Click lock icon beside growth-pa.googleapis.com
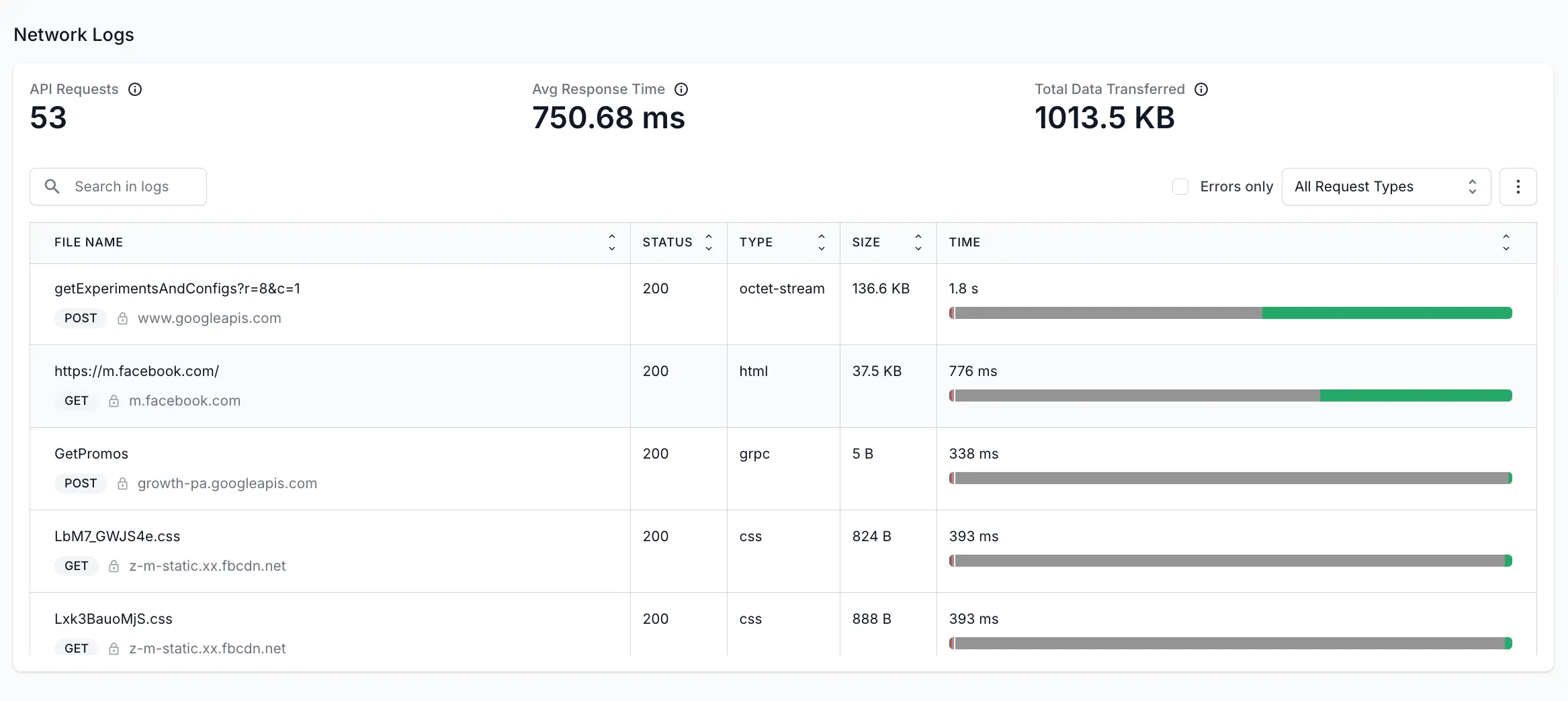Image resolution: width=1568 pixels, height=701 pixels. coord(122,483)
